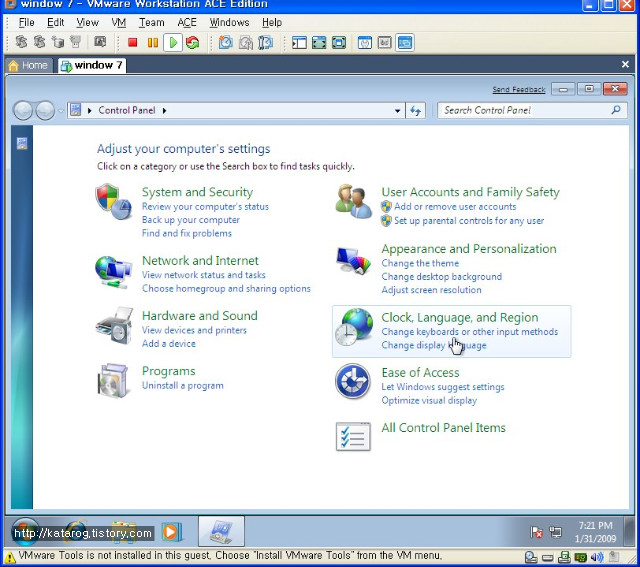Click the Clock, Language, and Region globe icon
This screenshot has width=640, height=567.
pos(353,327)
